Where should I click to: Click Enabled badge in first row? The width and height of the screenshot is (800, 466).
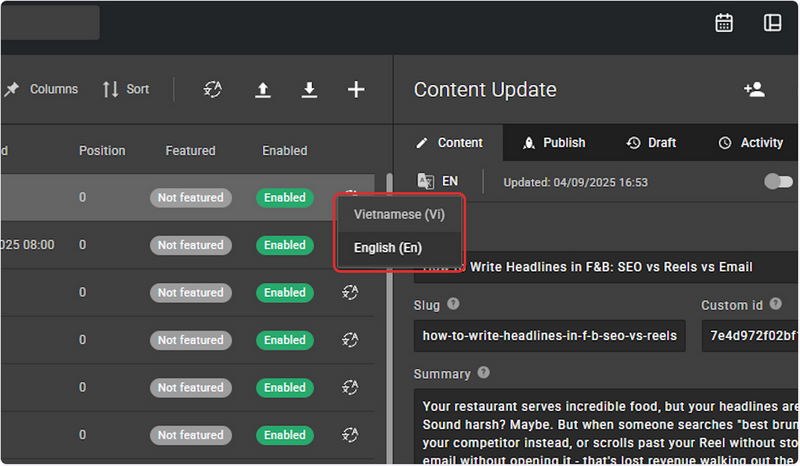(285, 198)
